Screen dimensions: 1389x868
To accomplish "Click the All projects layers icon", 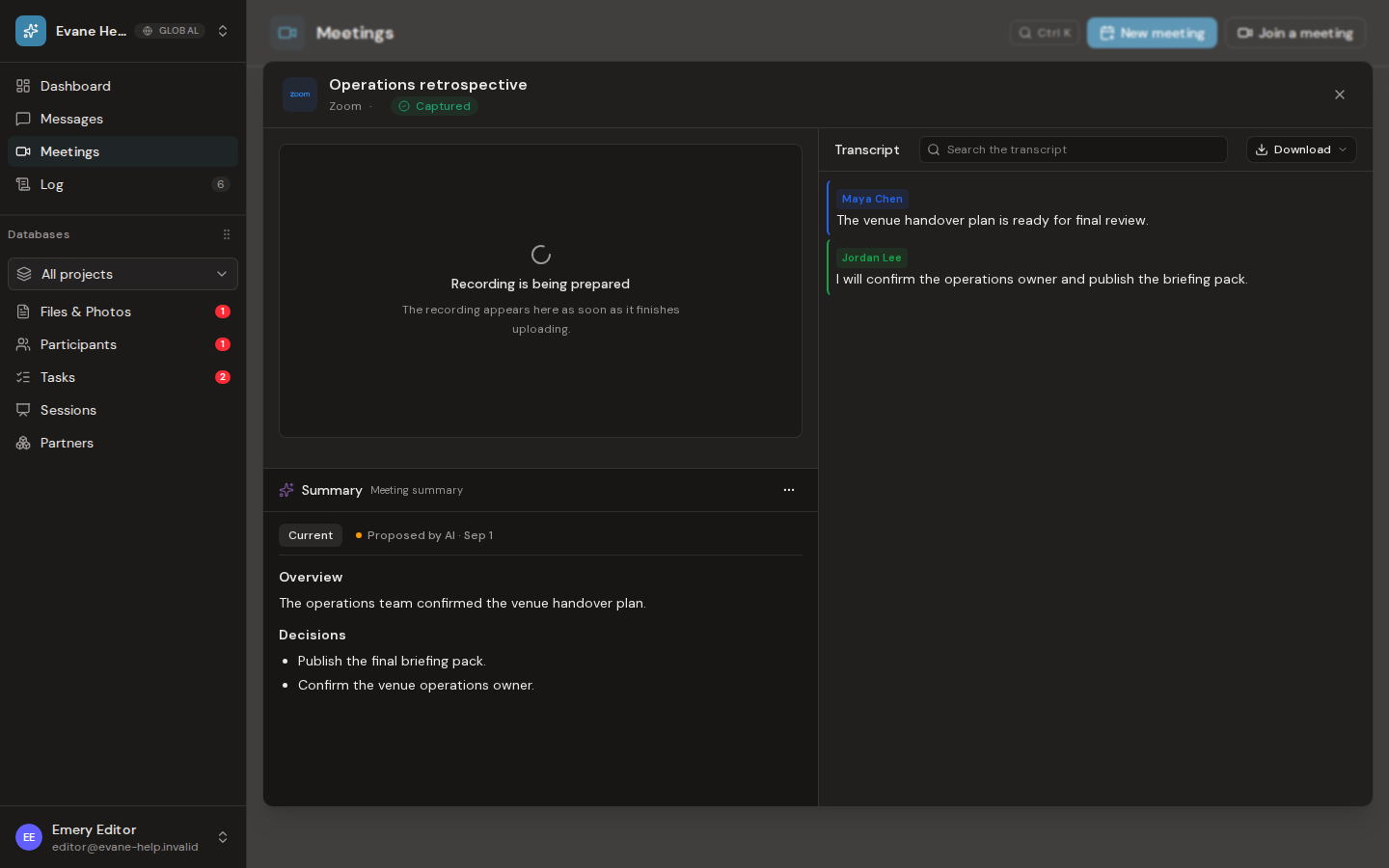I will point(24,274).
